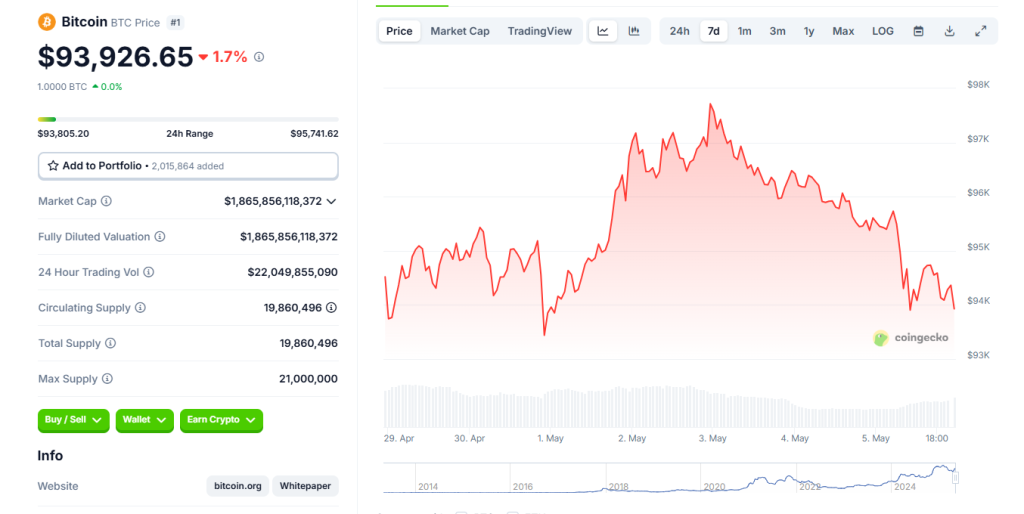The width and height of the screenshot is (1024, 514).
Task: Open the Wallet dropdown
Action: pyautogui.click(x=144, y=420)
